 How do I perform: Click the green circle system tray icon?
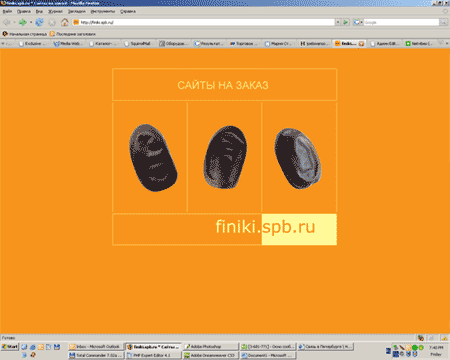click(x=415, y=348)
